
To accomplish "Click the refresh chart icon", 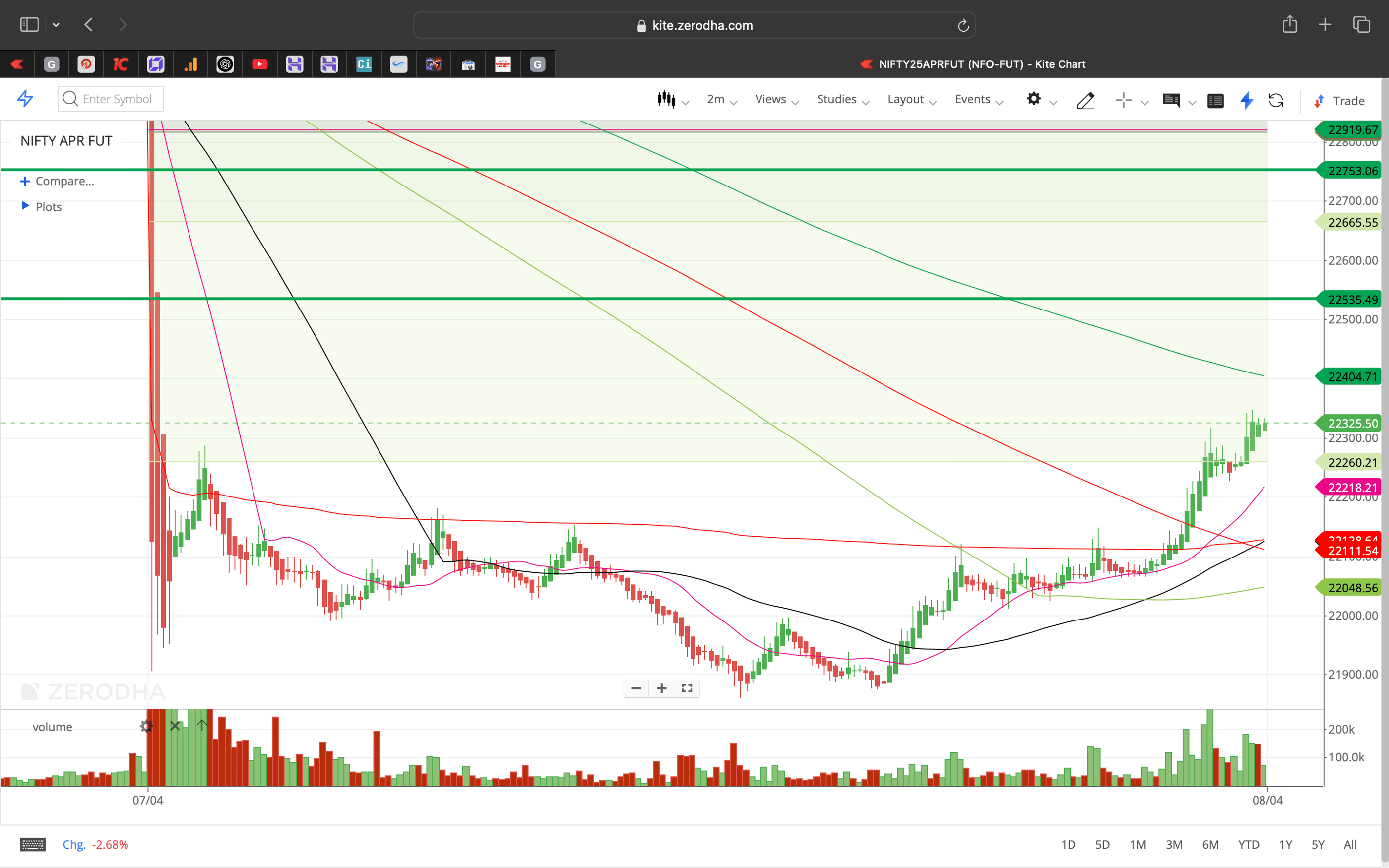I will (x=1276, y=101).
